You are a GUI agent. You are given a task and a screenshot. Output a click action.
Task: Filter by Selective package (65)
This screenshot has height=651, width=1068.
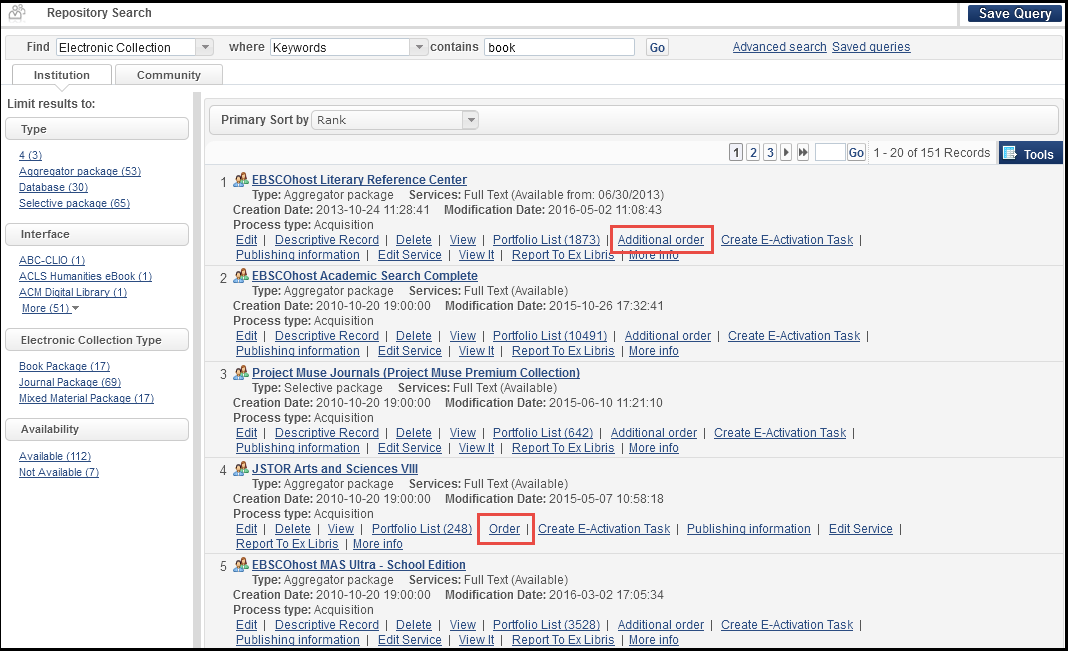pyautogui.click(x=74, y=203)
